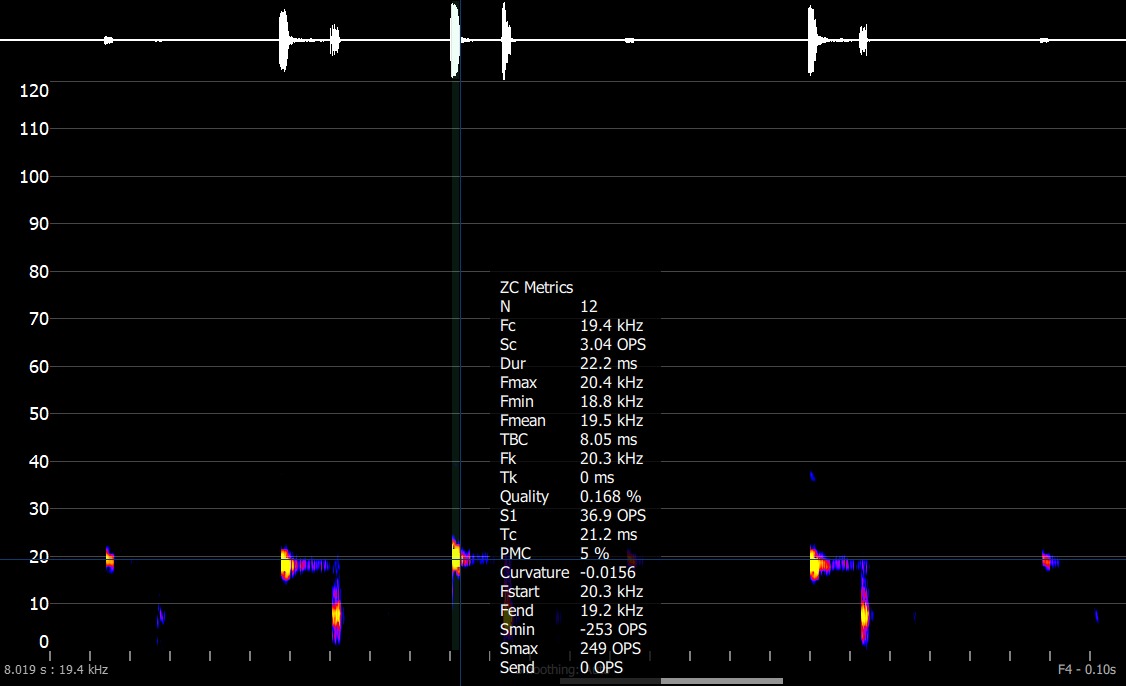Click the last 20 kHz pulse at far right

tap(1047, 561)
